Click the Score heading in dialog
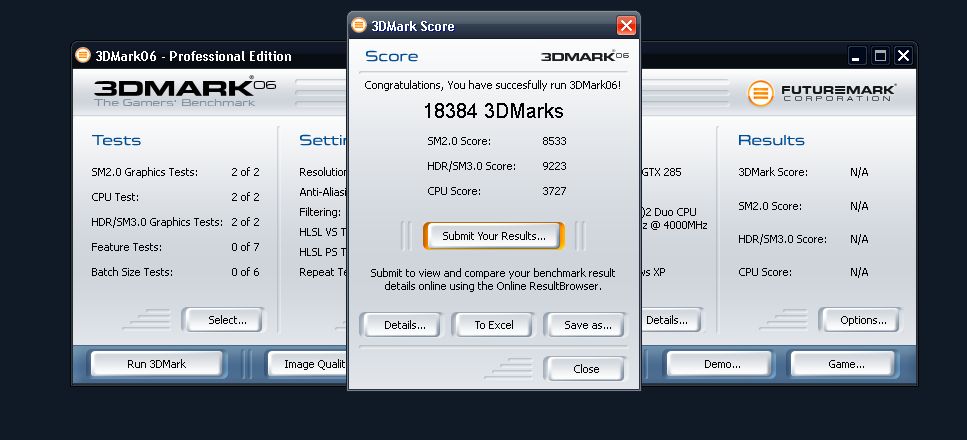The image size is (967, 440). pos(392,56)
